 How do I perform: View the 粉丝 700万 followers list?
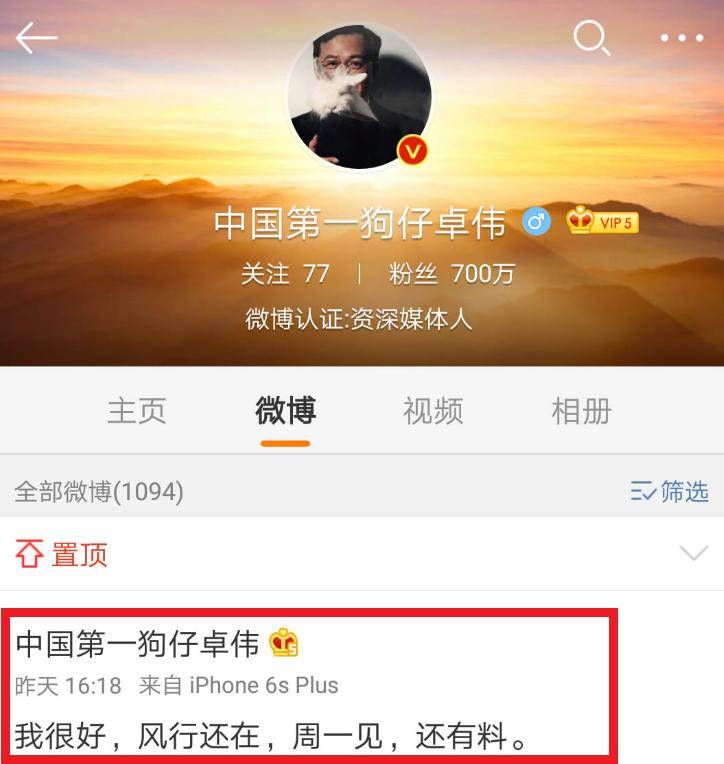click(x=452, y=273)
